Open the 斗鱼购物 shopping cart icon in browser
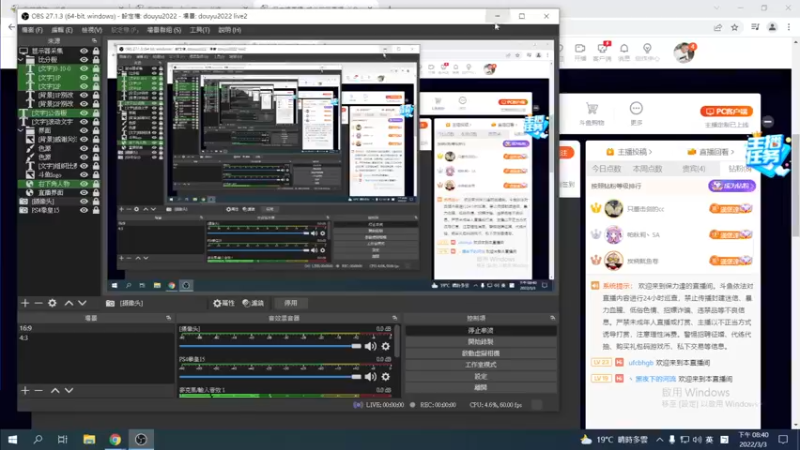The image size is (800, 450). pos(592,109)
